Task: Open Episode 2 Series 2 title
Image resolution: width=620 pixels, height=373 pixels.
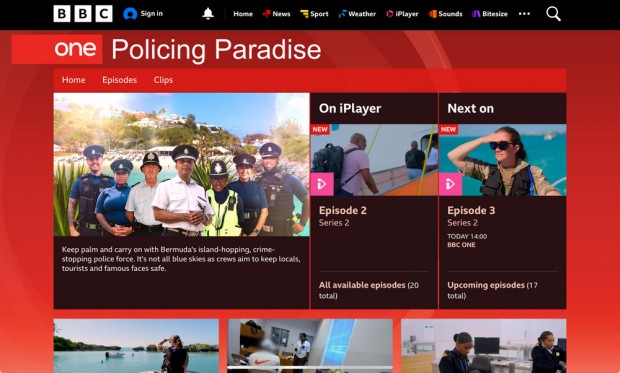Action: click(x=343, y=210)
